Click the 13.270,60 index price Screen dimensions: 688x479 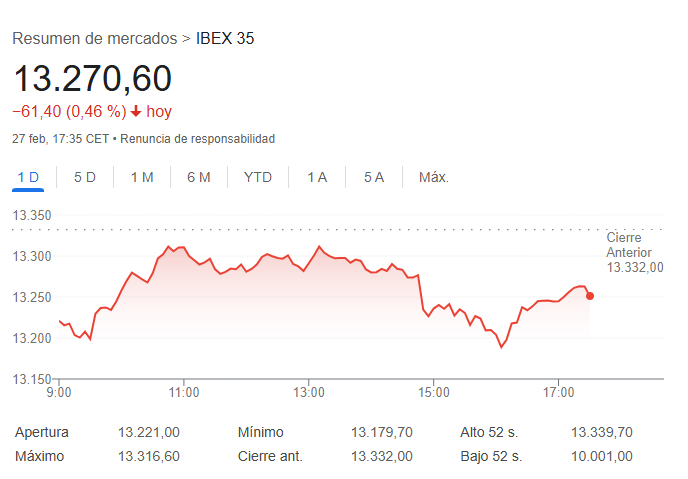click(92, 78)
